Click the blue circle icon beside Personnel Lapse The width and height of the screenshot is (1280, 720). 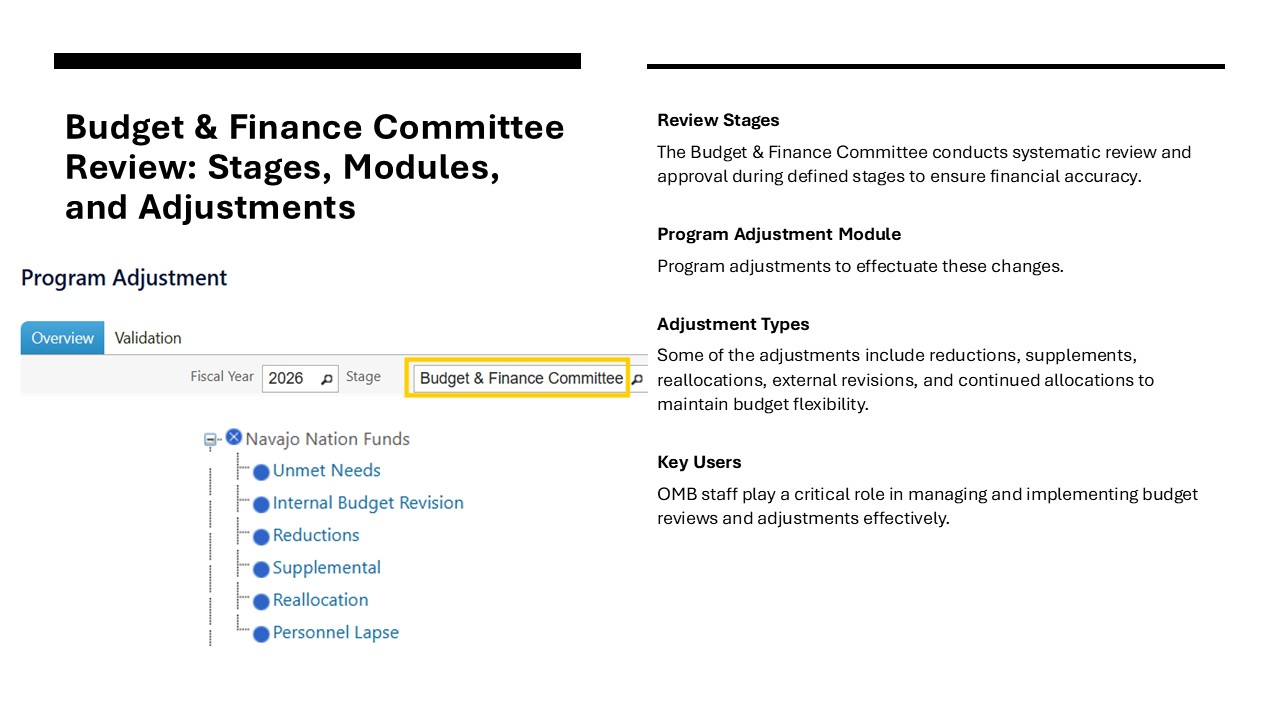261,634
